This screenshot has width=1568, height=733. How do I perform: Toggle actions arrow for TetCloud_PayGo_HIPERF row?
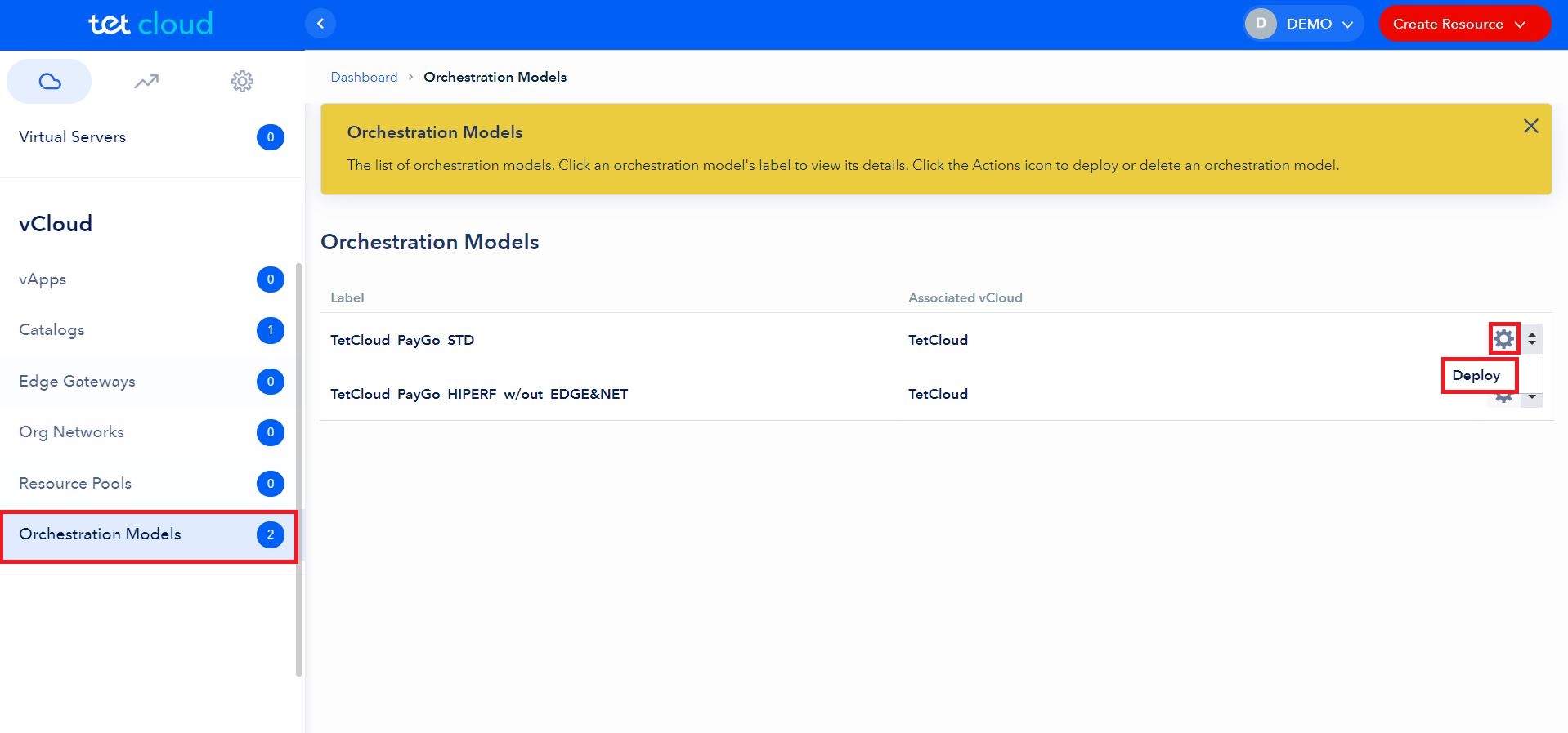[x=1532, y=397]
